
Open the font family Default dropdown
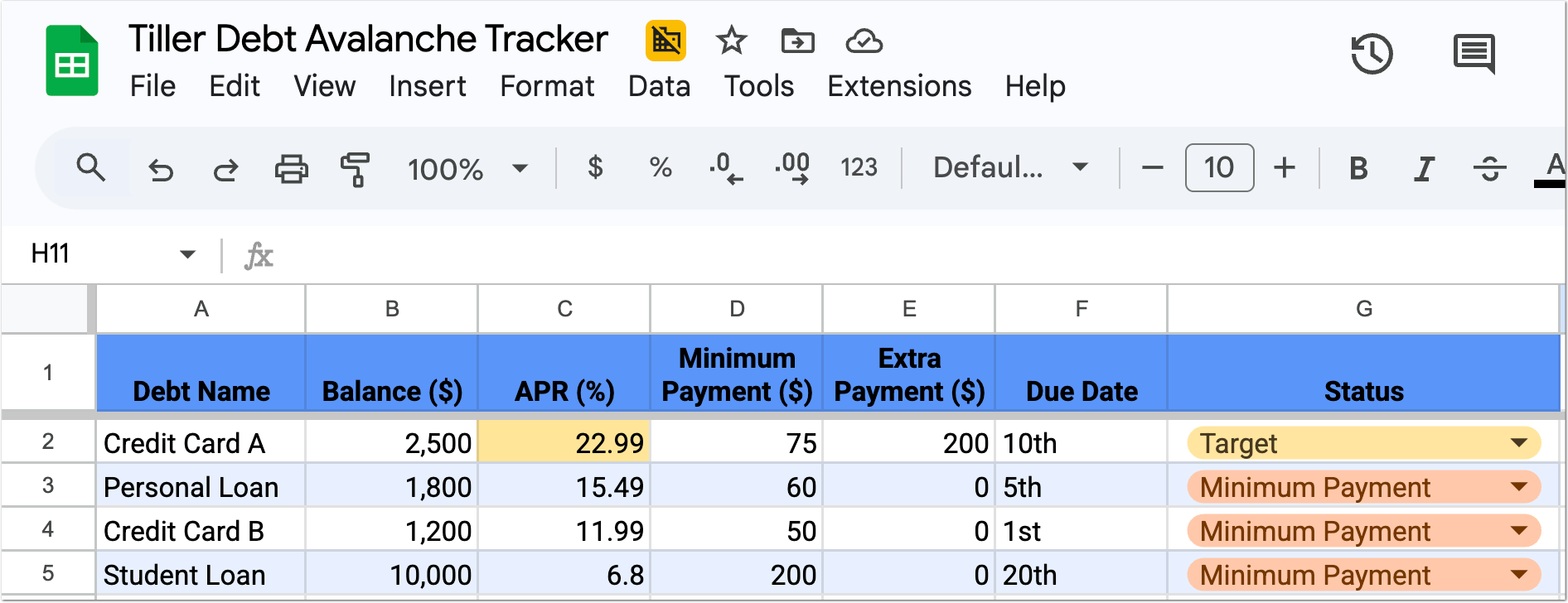1010,168
